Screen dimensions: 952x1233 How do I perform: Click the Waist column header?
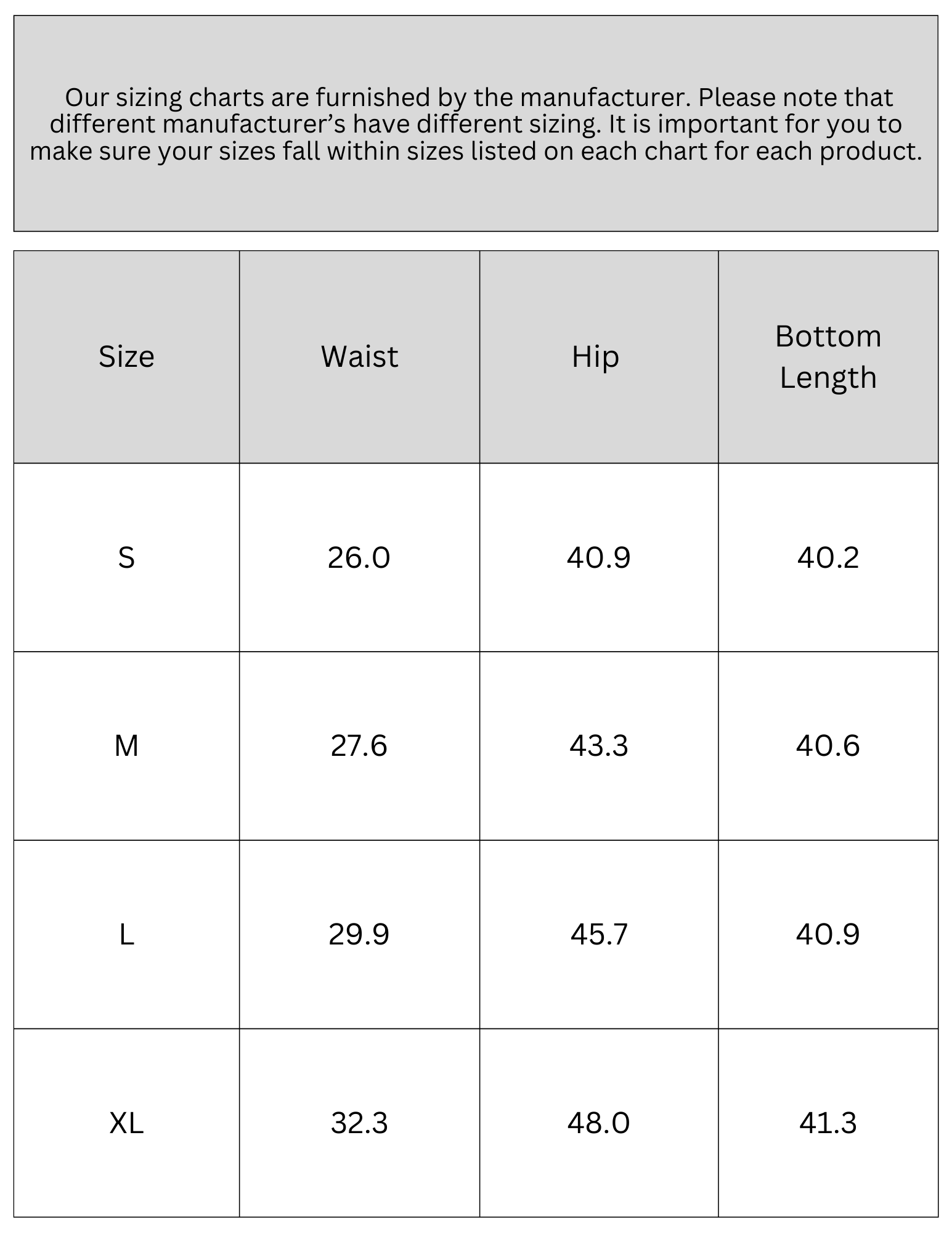pos(359,356)
